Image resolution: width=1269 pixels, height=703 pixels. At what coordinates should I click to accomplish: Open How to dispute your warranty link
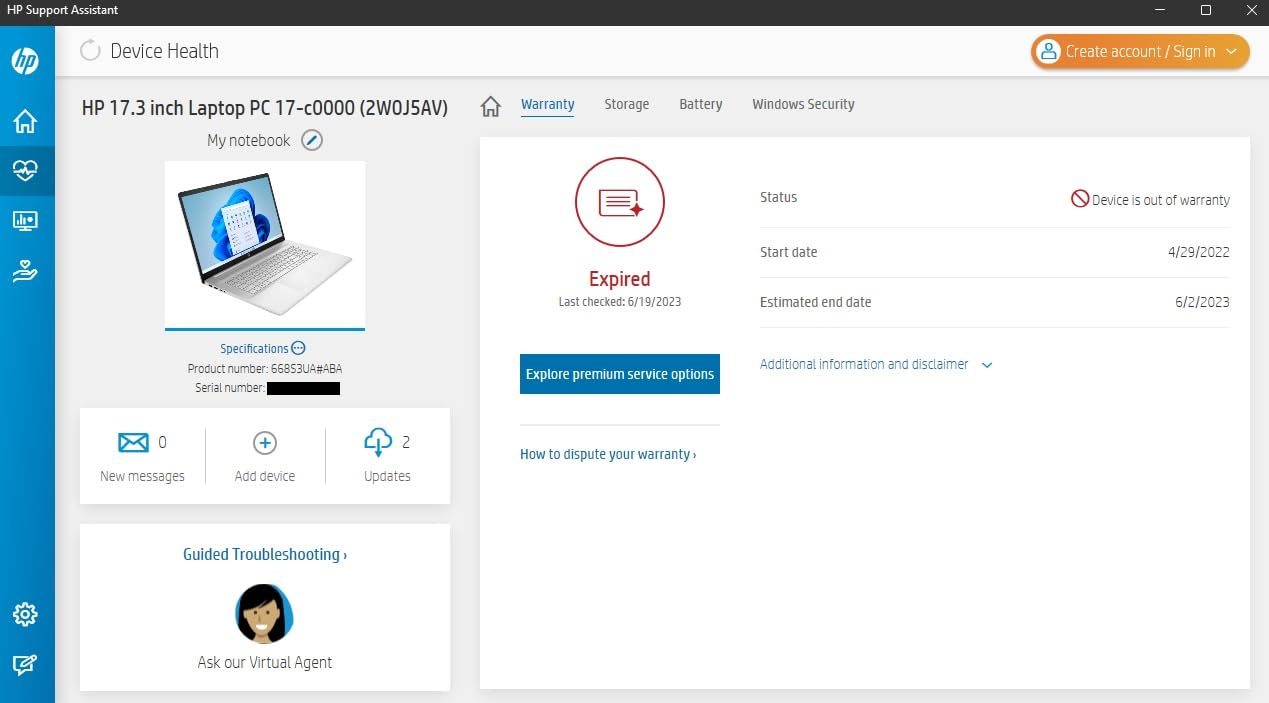[607, 454]
